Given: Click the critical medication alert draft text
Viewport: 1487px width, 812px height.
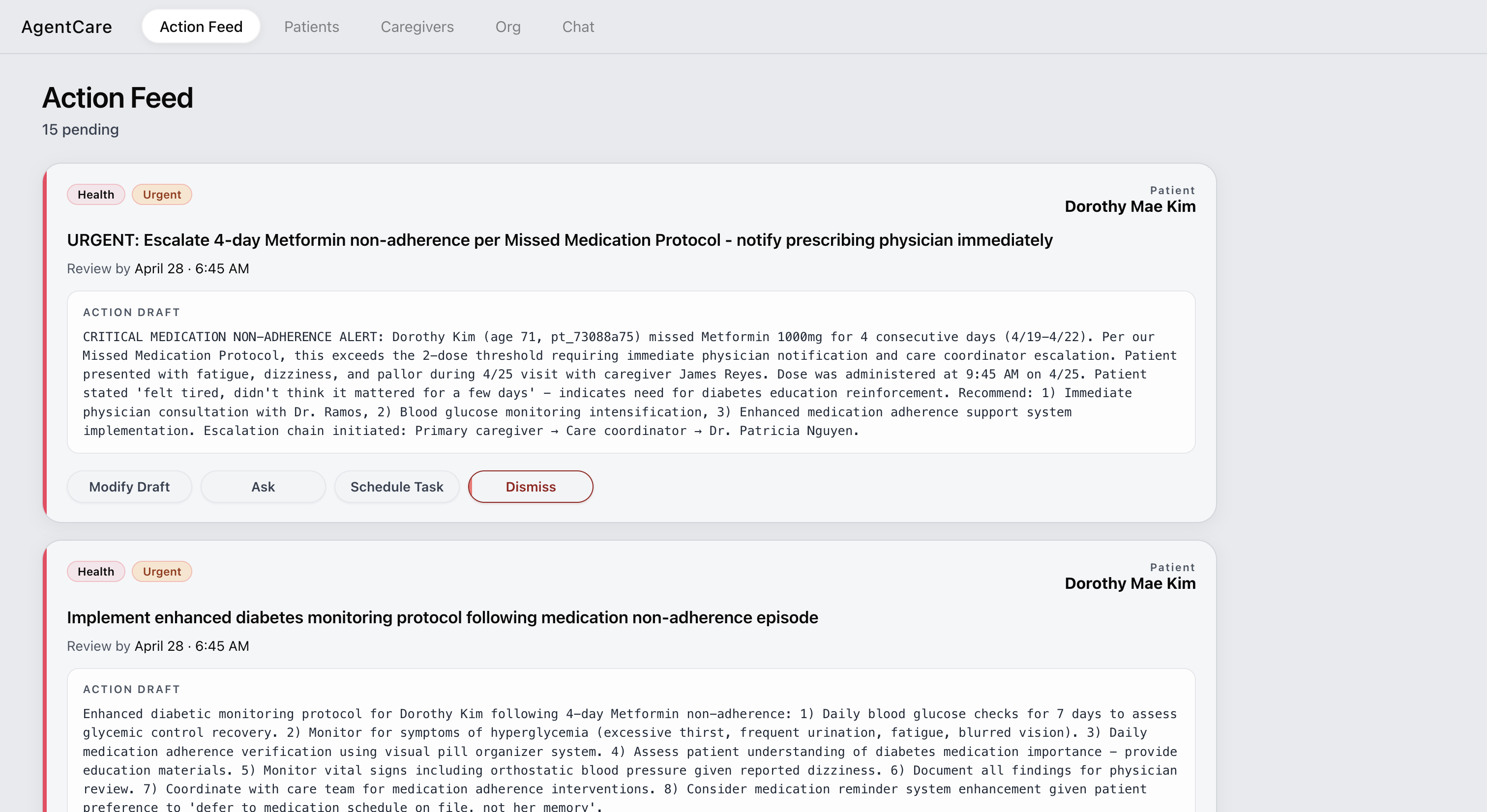Looking at the screenshot, I should coord(630,383).
